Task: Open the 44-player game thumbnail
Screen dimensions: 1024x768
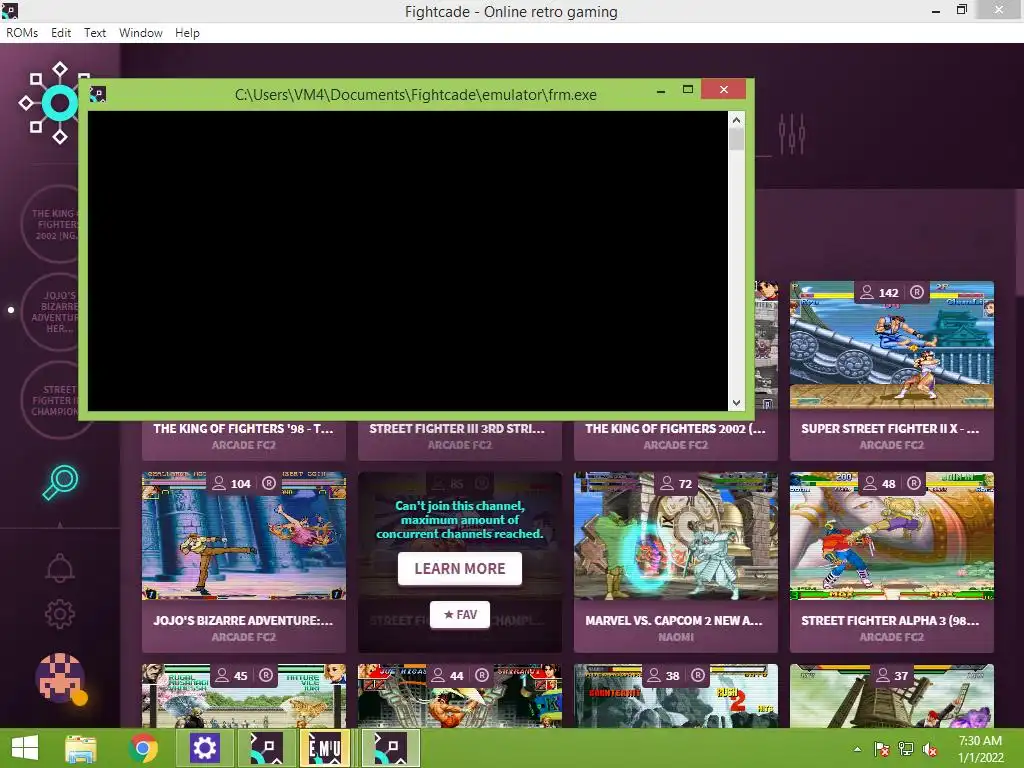Action: (x=460, y=696)
